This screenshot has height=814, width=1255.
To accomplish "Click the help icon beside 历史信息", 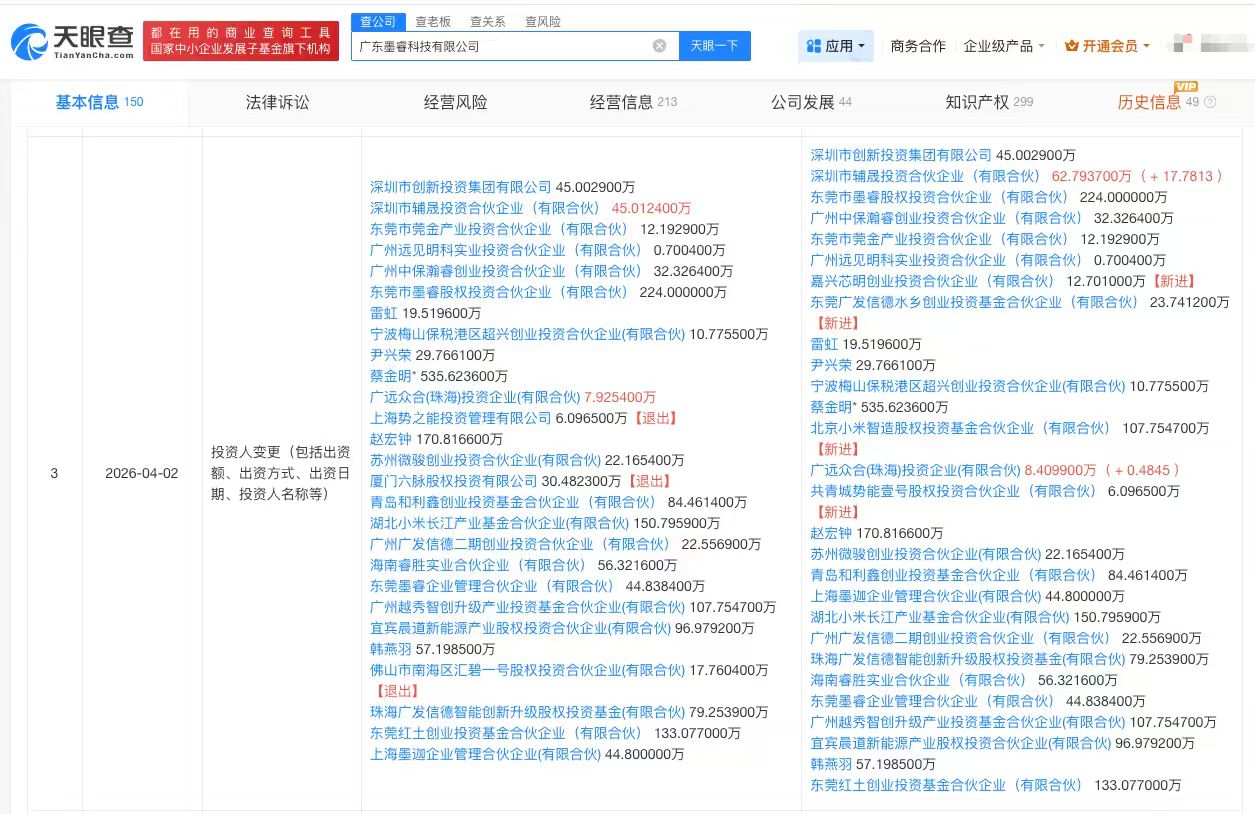I will click(x=1211, y=102).
